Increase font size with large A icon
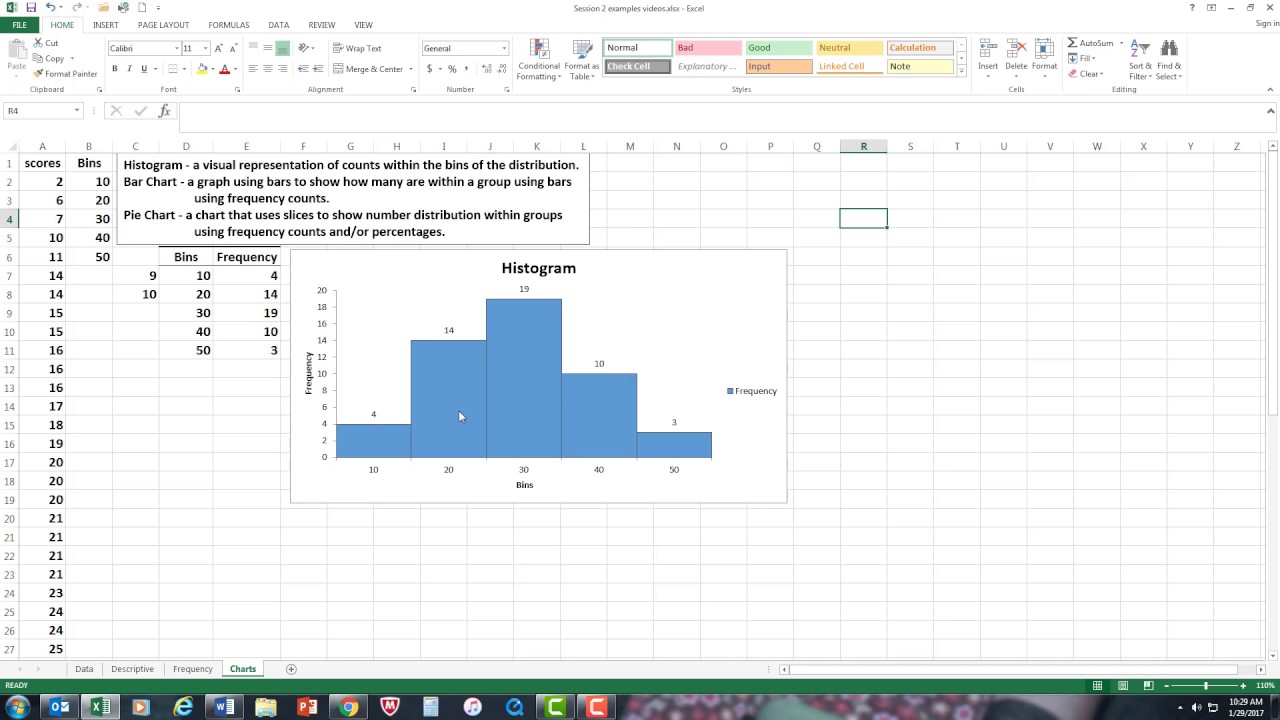This screenshot has height=720, width=1280. (218, 48)
